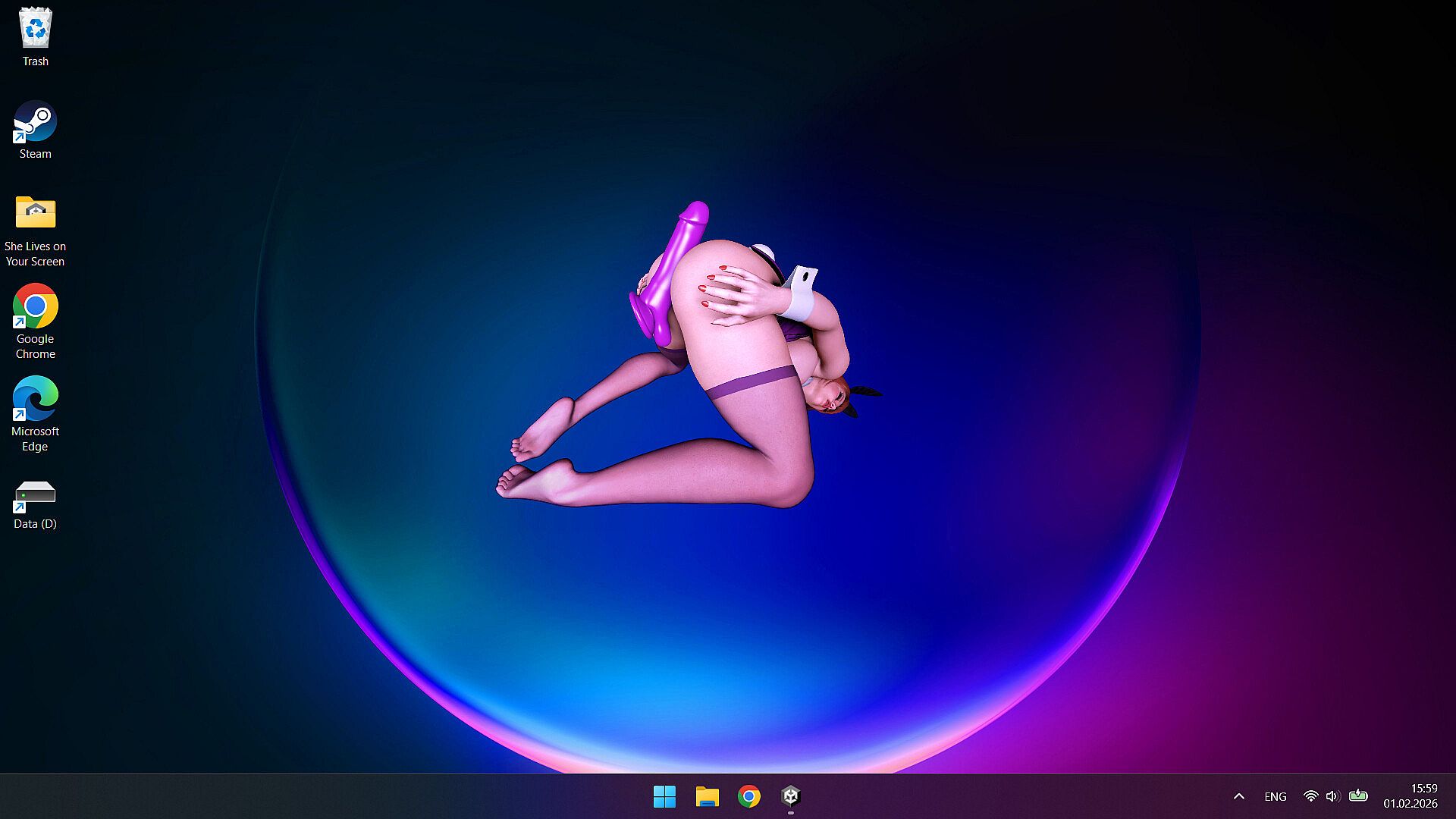The image size is (1456, 819).
Task: Click the Wi-Fi network tray icon
Action: pos(1310,796)
